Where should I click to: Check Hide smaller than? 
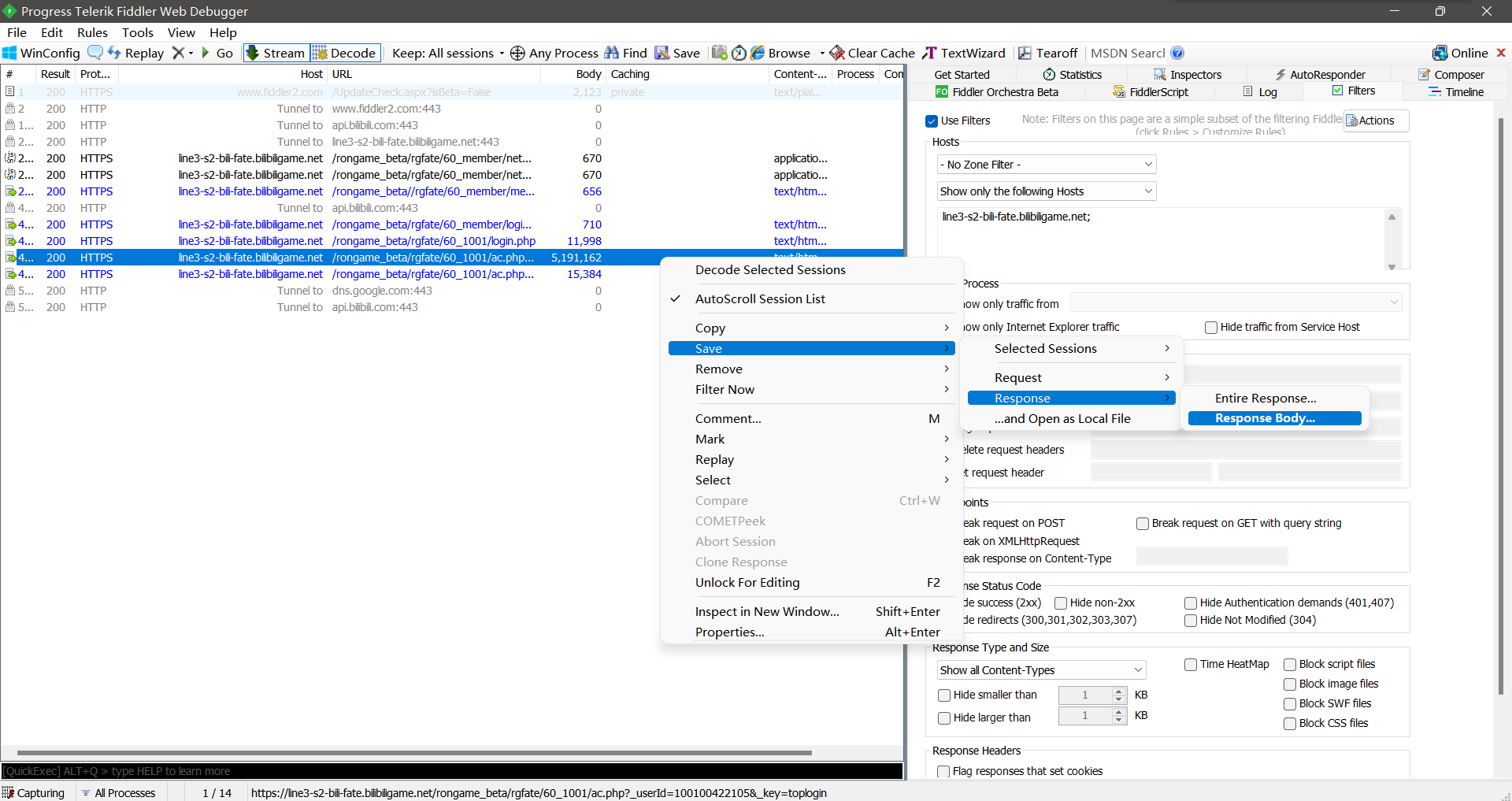[x=944, y=695]
